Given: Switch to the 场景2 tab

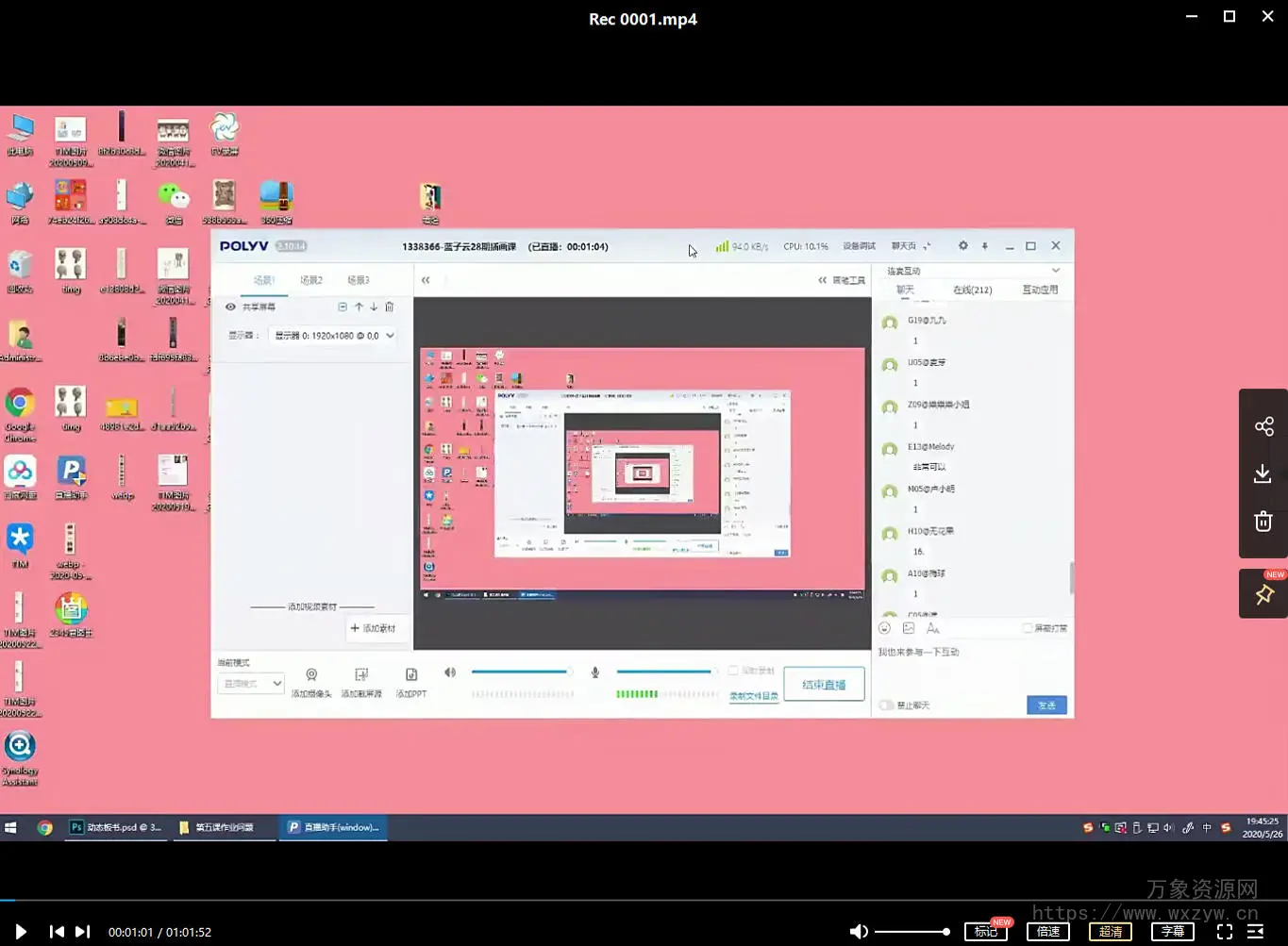Looking at the screenshot, I should tap(310, 280).
